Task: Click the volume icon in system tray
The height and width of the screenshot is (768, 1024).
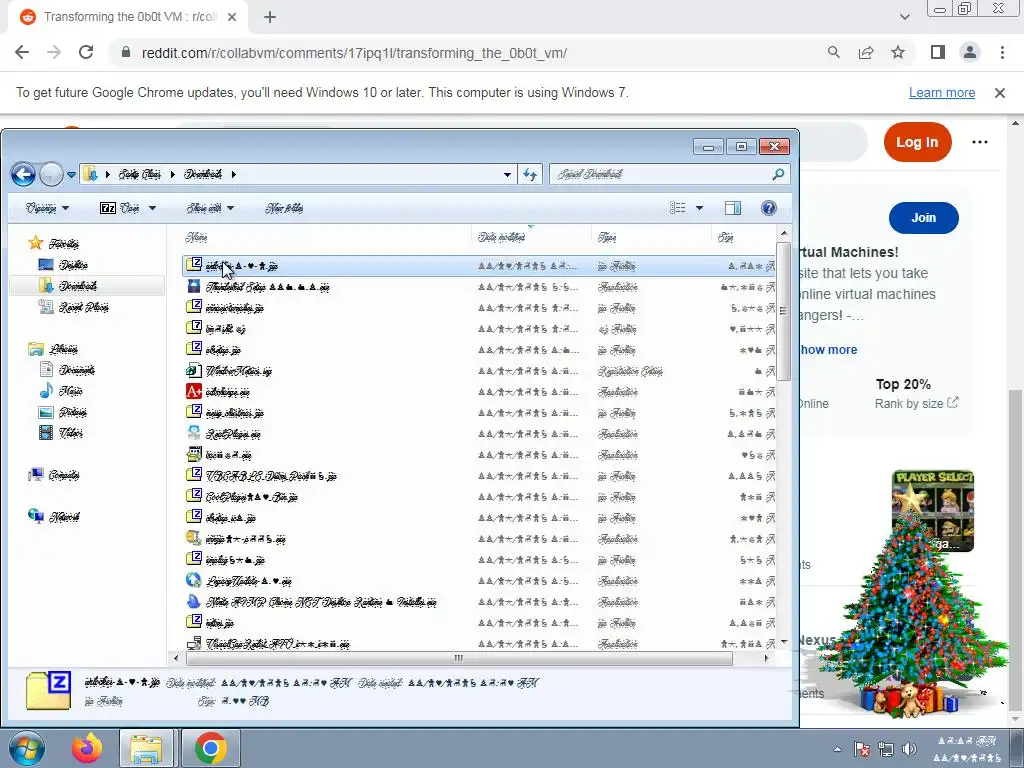Action: pos(908,749)
